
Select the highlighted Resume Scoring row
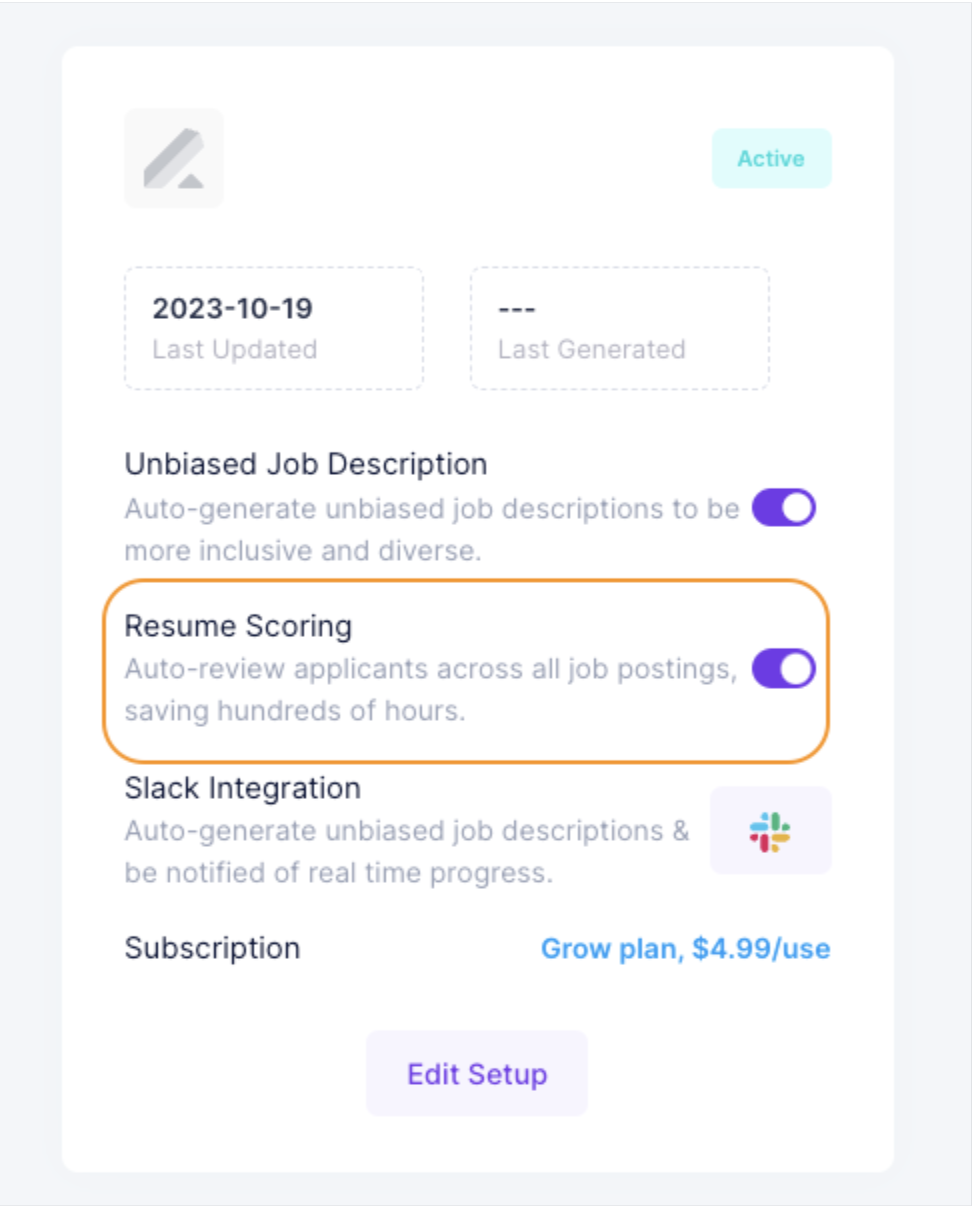[x=467, y=671]
